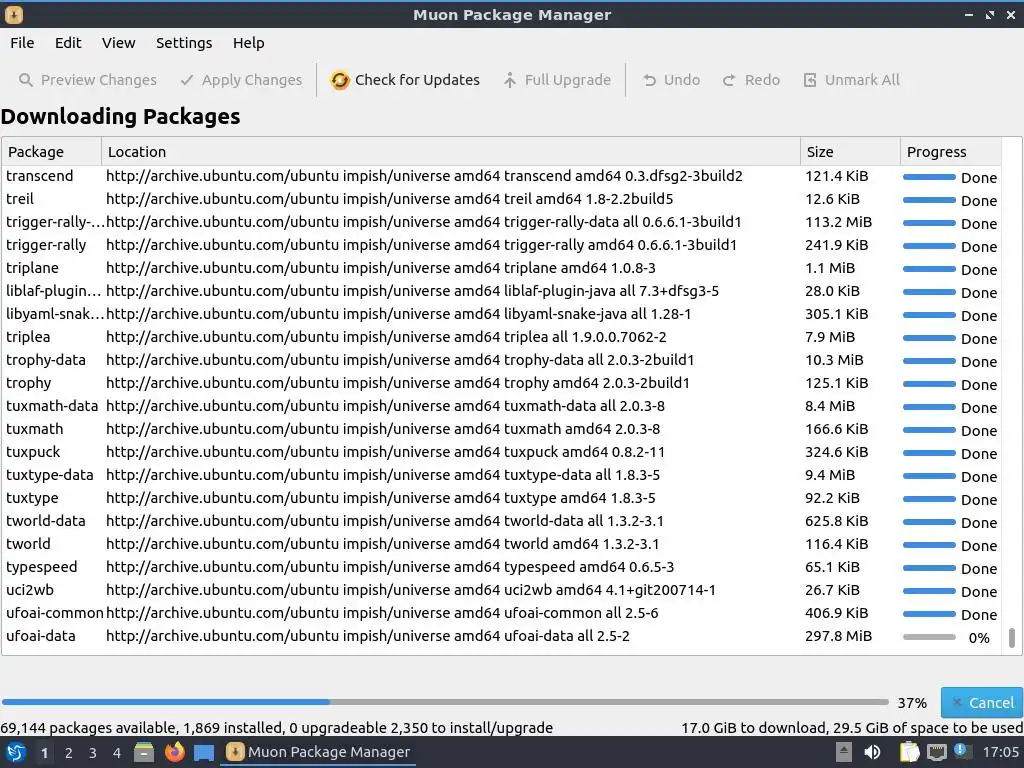Screen dimensions: 1024x768
Task: Select the trophy-data package row
Action: click(x=501, y=360)
